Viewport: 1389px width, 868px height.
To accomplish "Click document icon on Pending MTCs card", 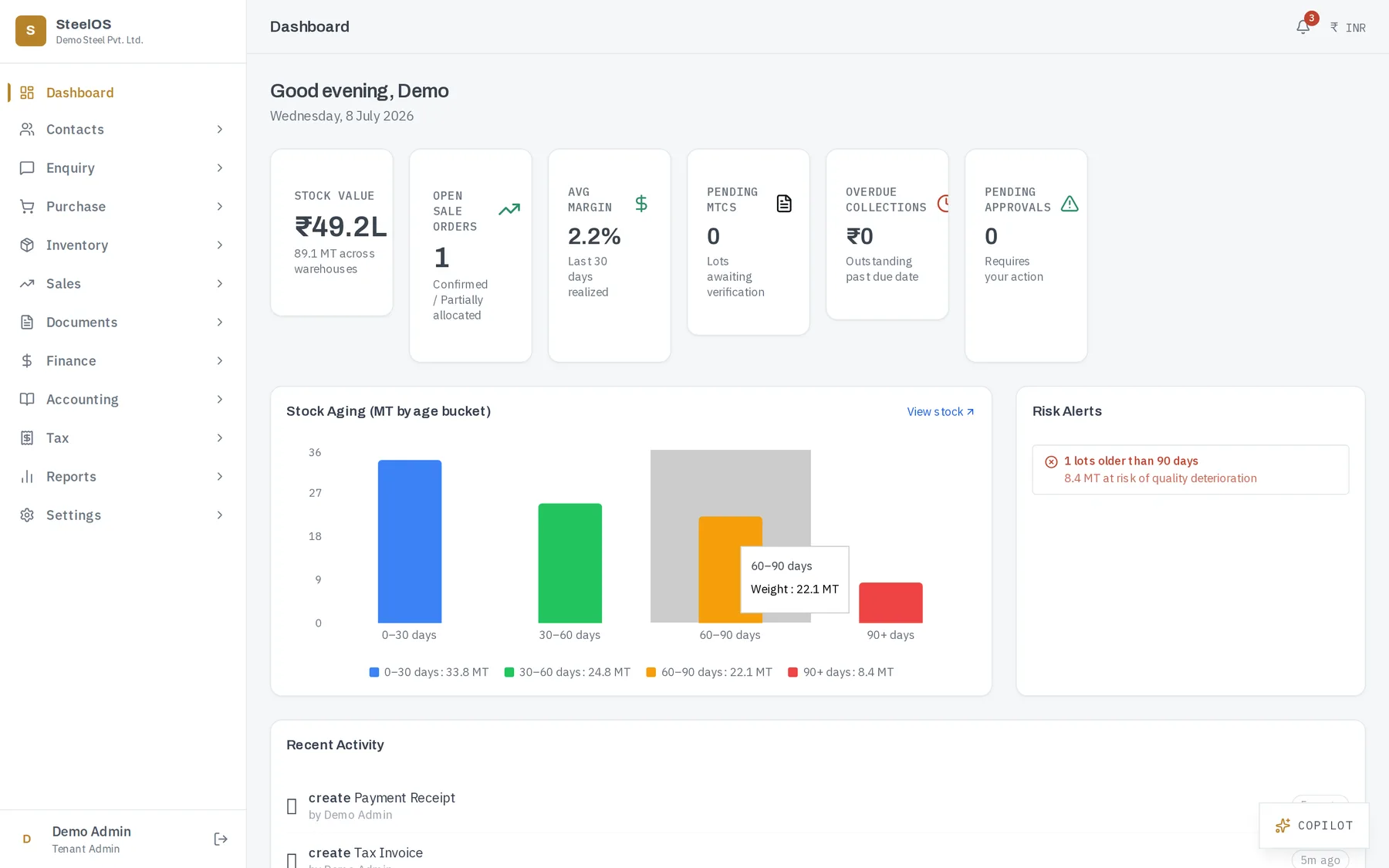I will pos(784,204).
